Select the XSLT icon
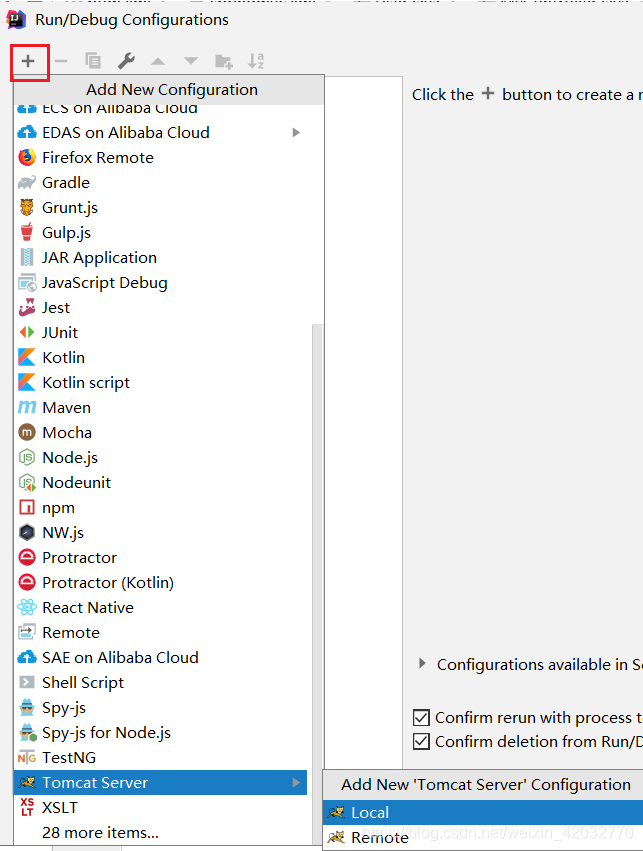Image resolution: width=643 pixels, height=851 pixels. point(27,807)
